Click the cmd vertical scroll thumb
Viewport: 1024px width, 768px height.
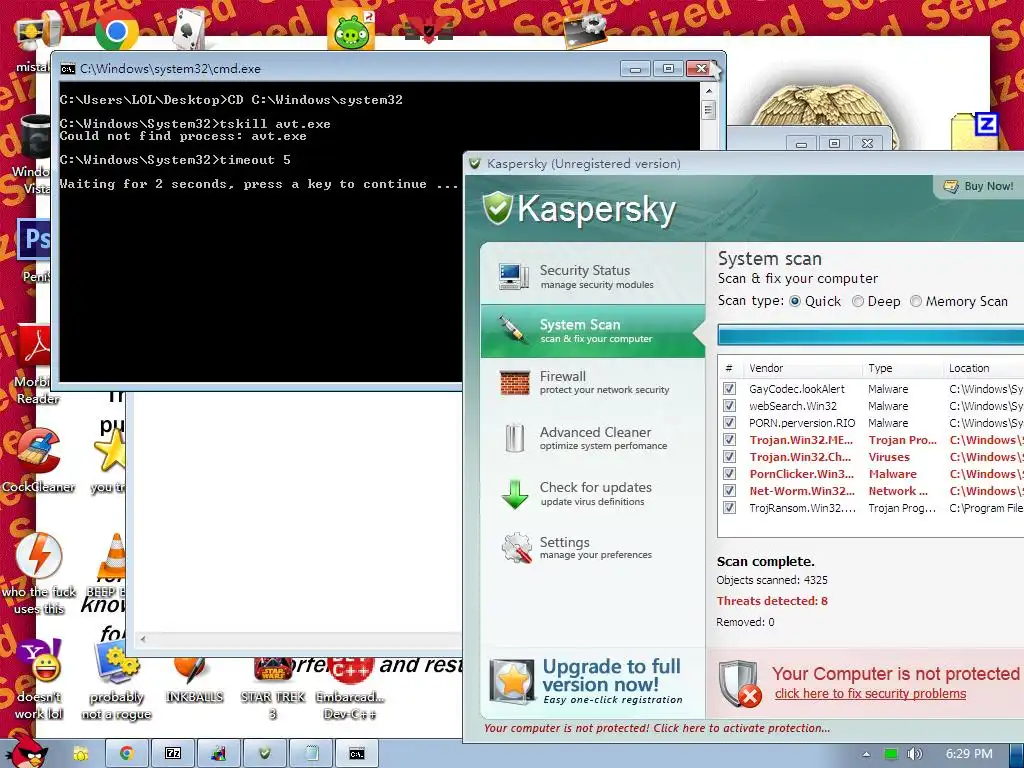[709, 109]
